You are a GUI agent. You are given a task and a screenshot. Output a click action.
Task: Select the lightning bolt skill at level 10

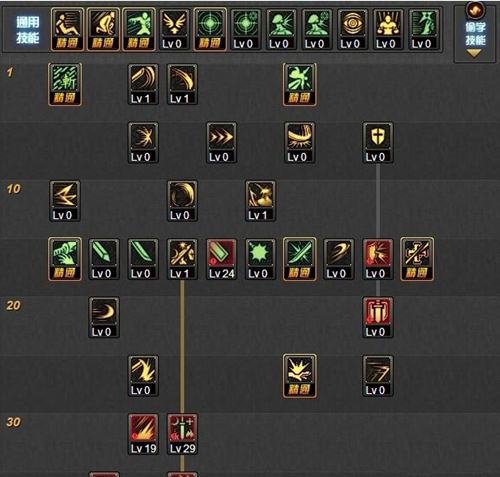65,201
